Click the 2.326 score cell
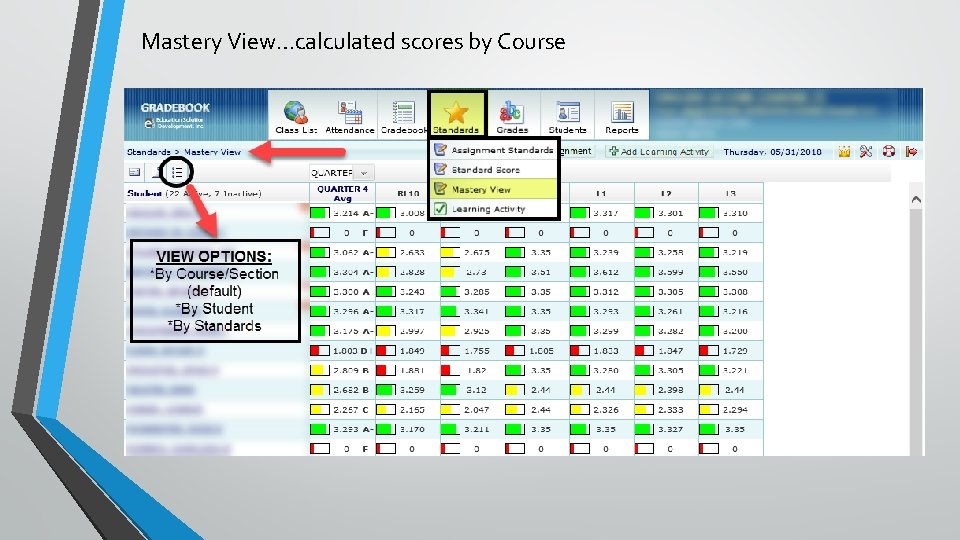 (601, 410)
